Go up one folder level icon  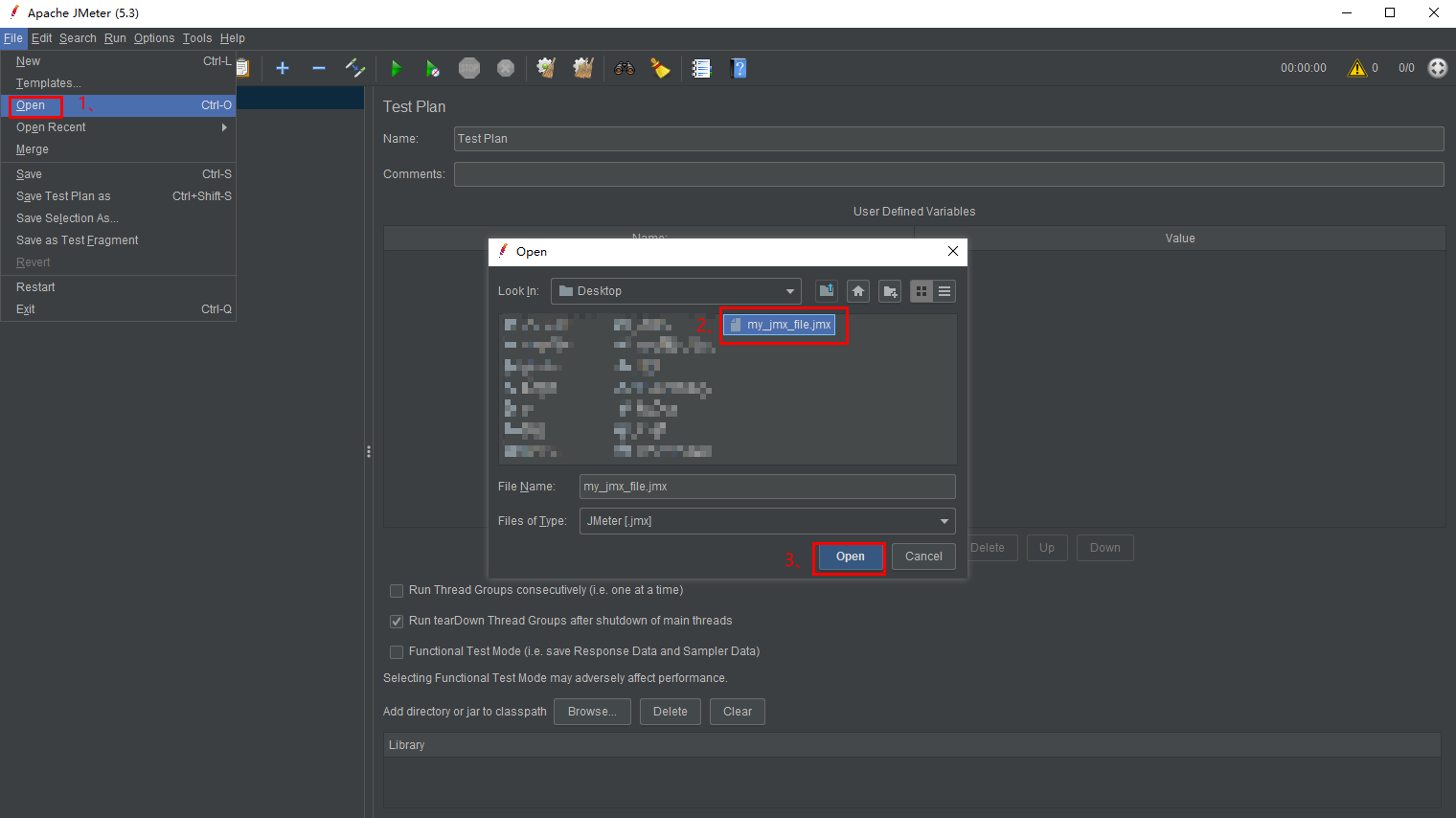pyautogui.click(x=827, y=291)
